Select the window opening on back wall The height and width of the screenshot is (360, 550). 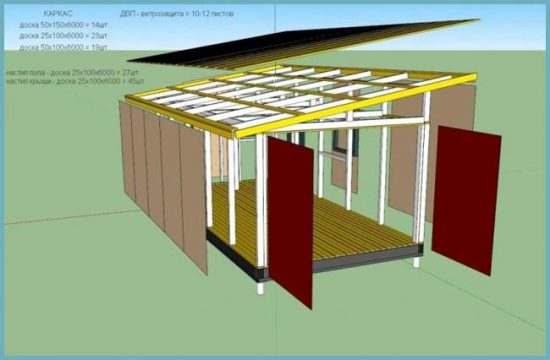click(x=346, y=144)
